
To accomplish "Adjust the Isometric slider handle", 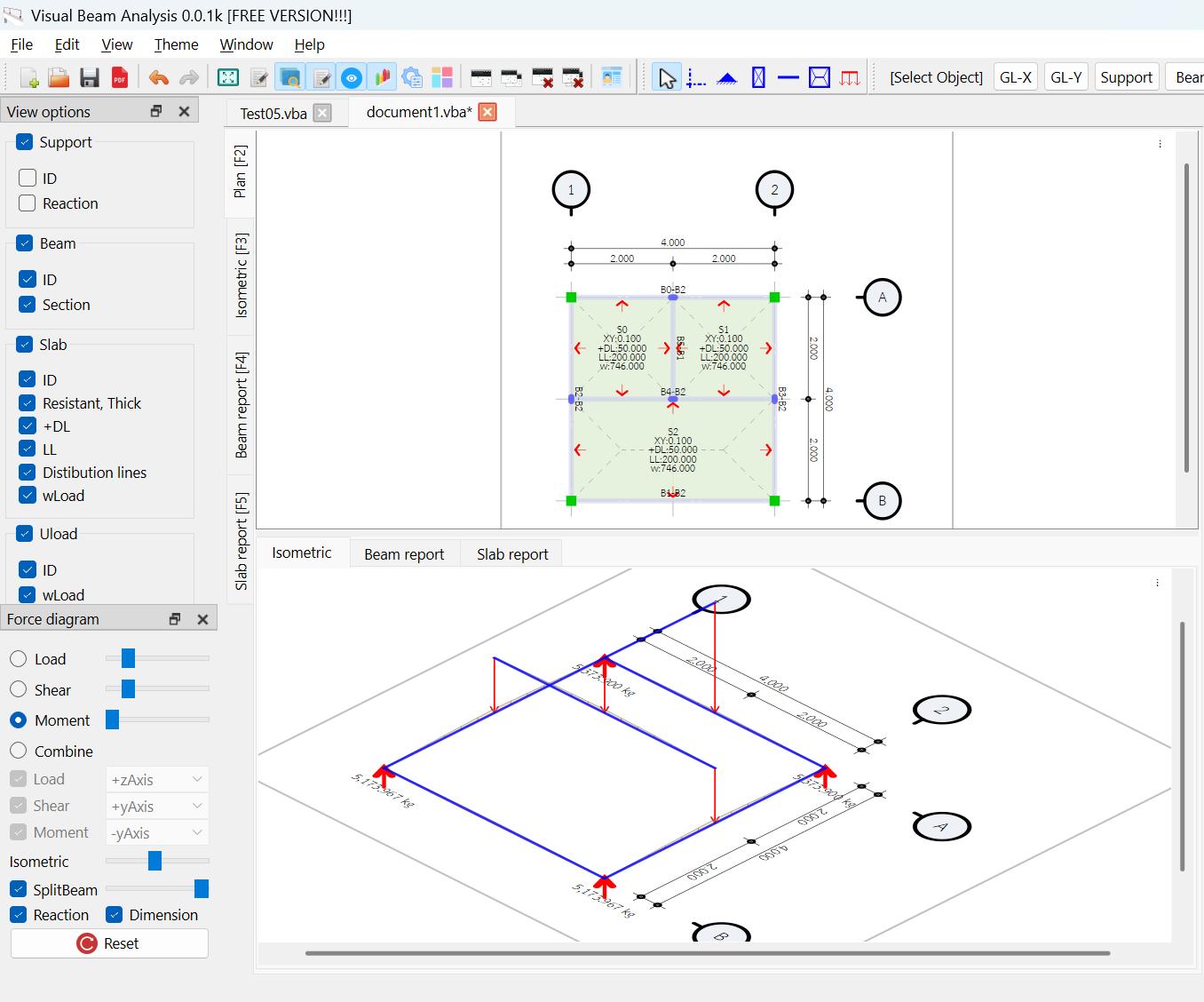I will tap(155, 861).
